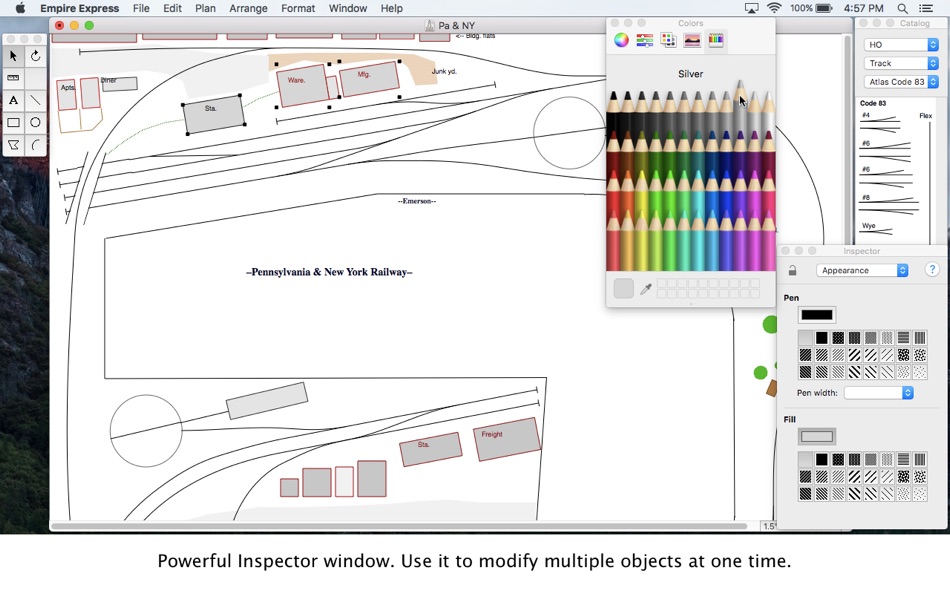The image size is (950, 594).
Task: Open the image palettes picker
Action: tap(692, 40)
